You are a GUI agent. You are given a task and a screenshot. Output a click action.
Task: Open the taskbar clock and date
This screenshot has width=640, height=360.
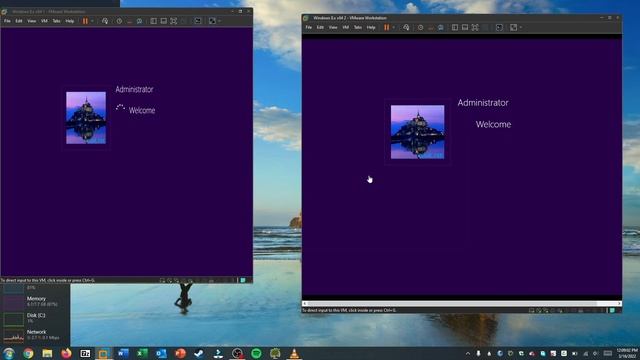point(627,353)
